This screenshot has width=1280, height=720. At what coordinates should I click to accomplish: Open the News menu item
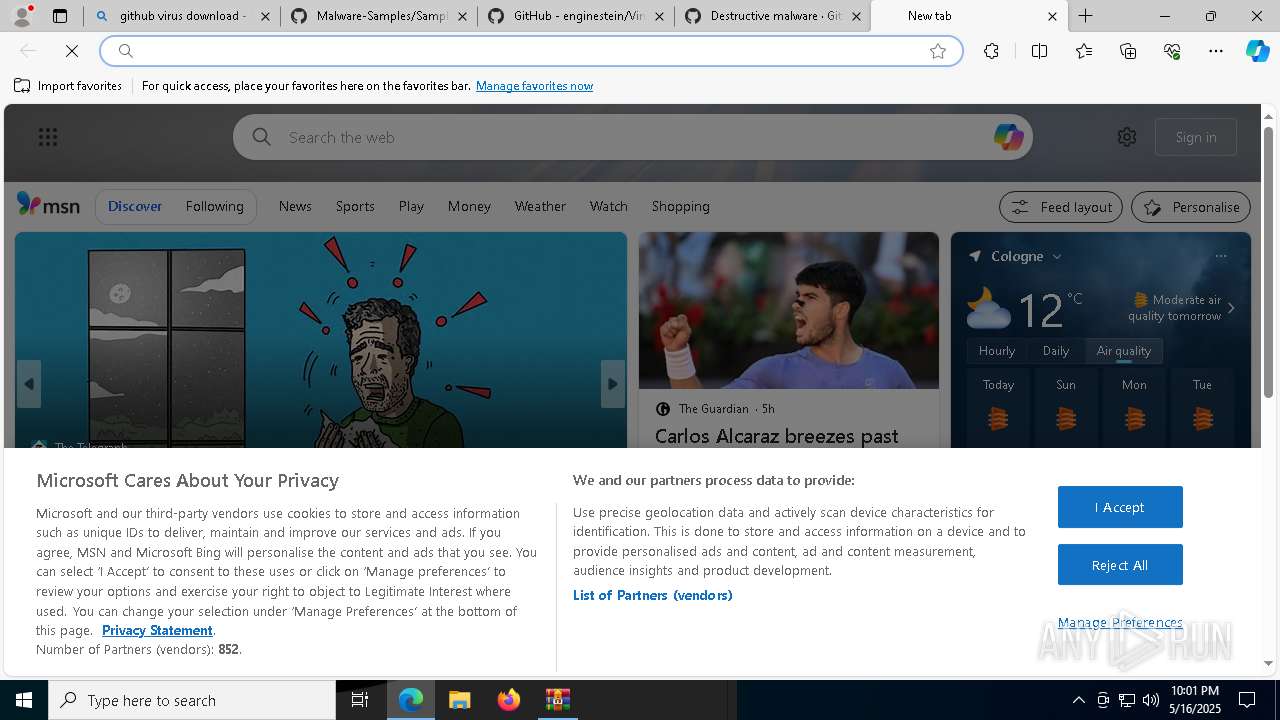[295, 206]
